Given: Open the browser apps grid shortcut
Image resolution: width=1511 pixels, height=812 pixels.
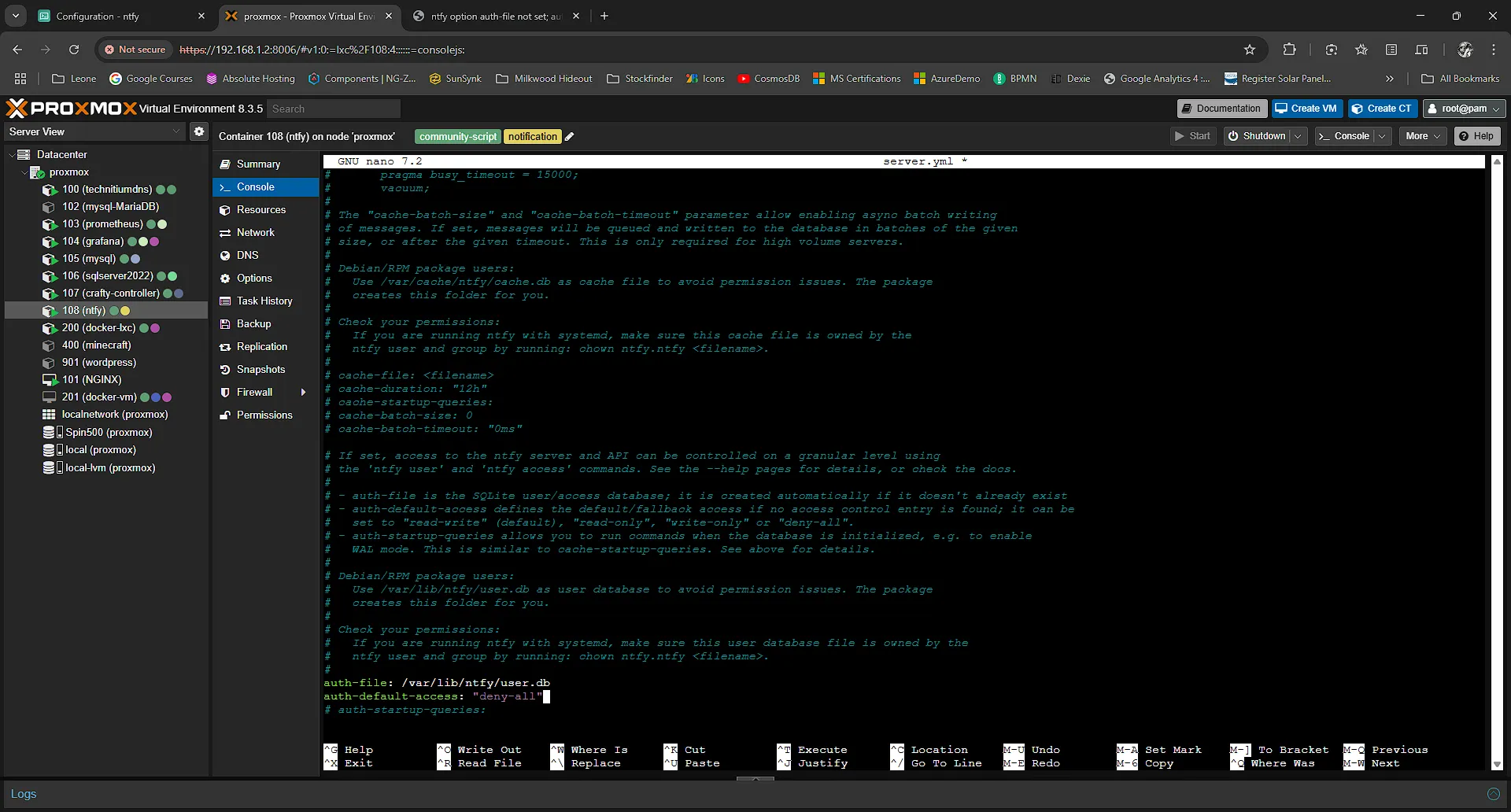Looking at the screenshot, I should point(20,79).
